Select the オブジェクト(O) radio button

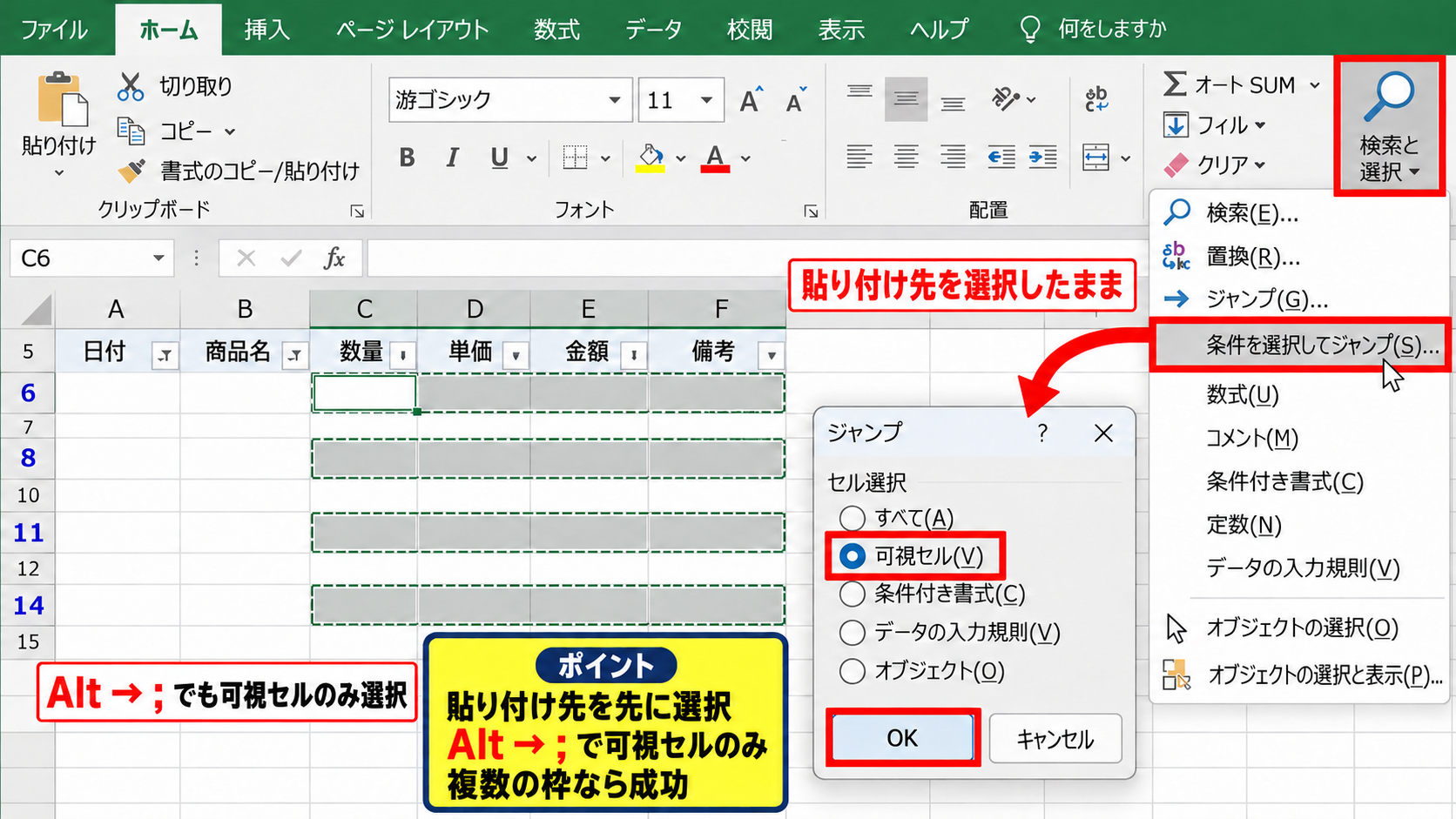point(852,671)
